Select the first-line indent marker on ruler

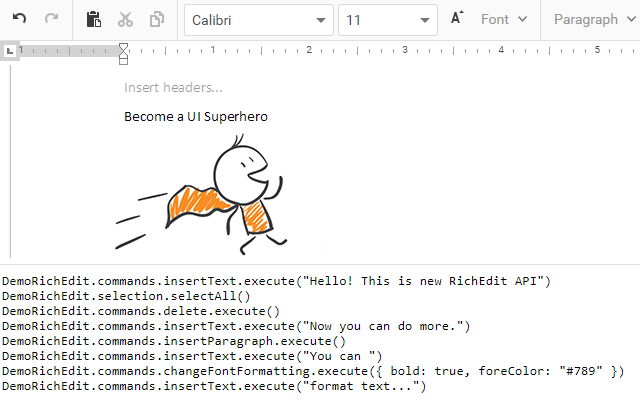124,47
